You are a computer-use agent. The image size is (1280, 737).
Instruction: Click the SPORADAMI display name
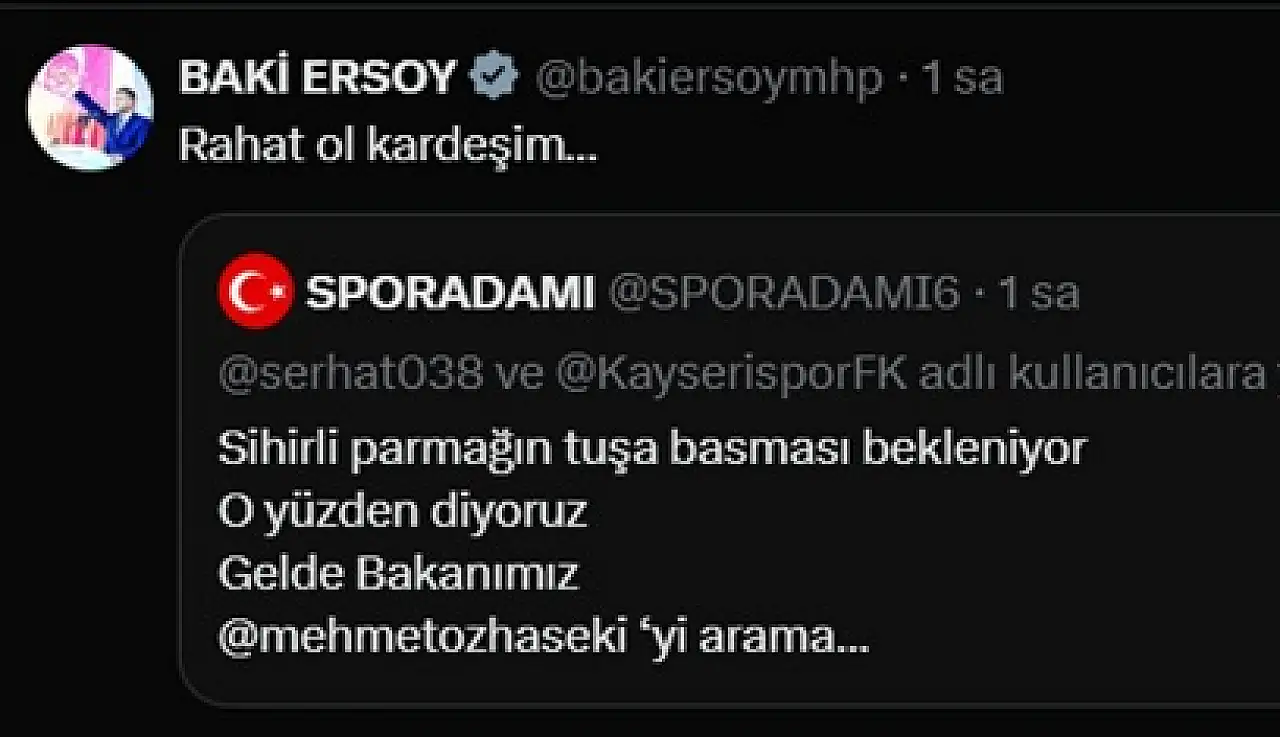(x=450, y=293)
